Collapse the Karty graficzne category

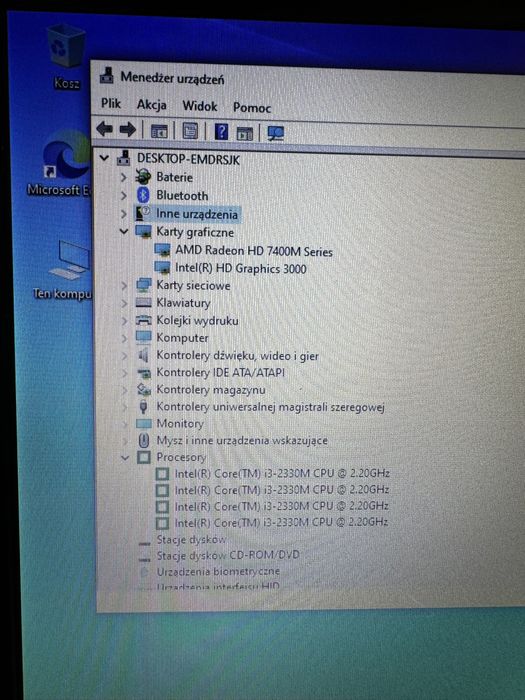click(124, 232)
